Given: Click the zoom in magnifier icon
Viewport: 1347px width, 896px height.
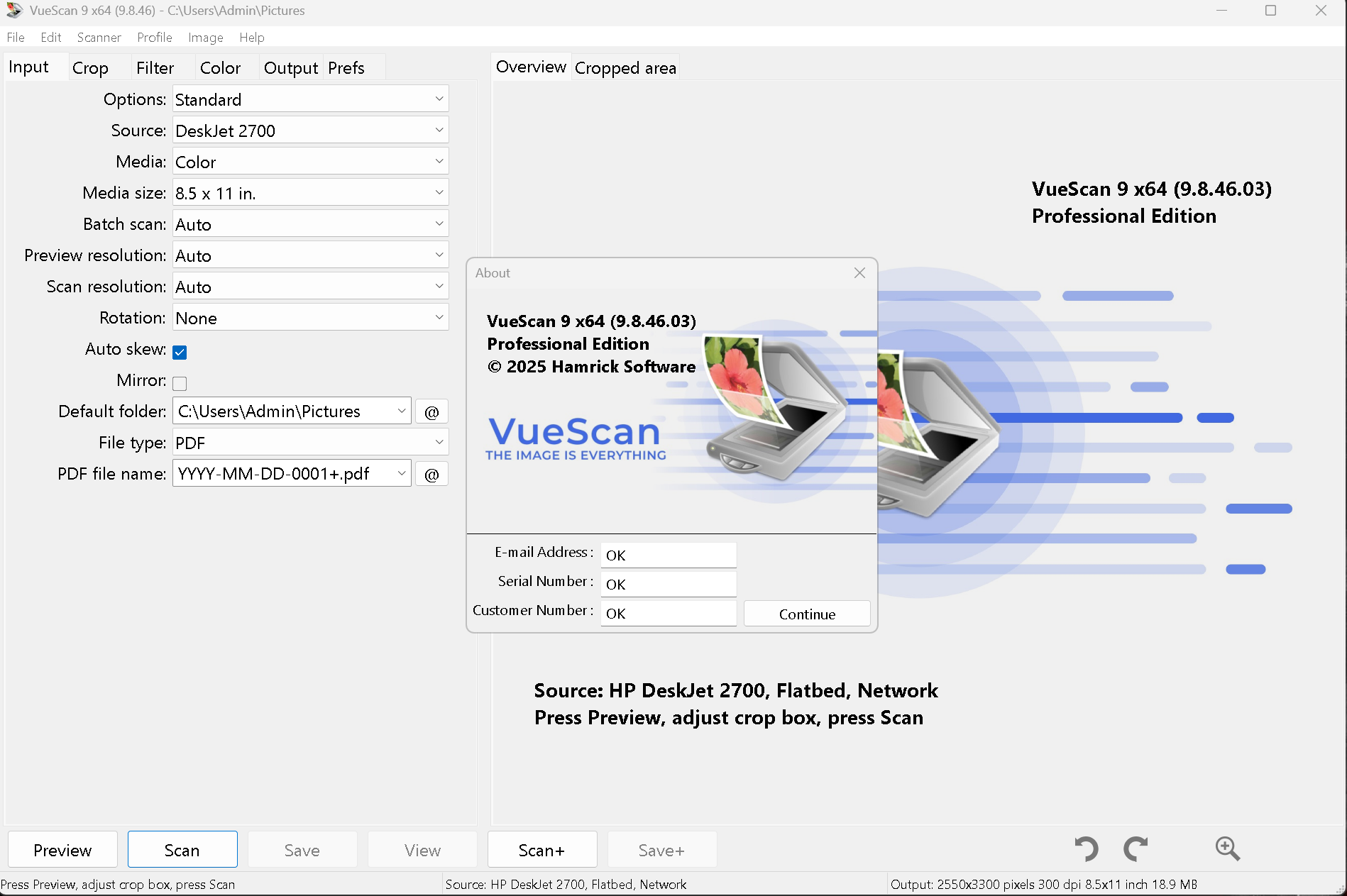Looking at the screenshot, I should click(x=1227, y=849).
